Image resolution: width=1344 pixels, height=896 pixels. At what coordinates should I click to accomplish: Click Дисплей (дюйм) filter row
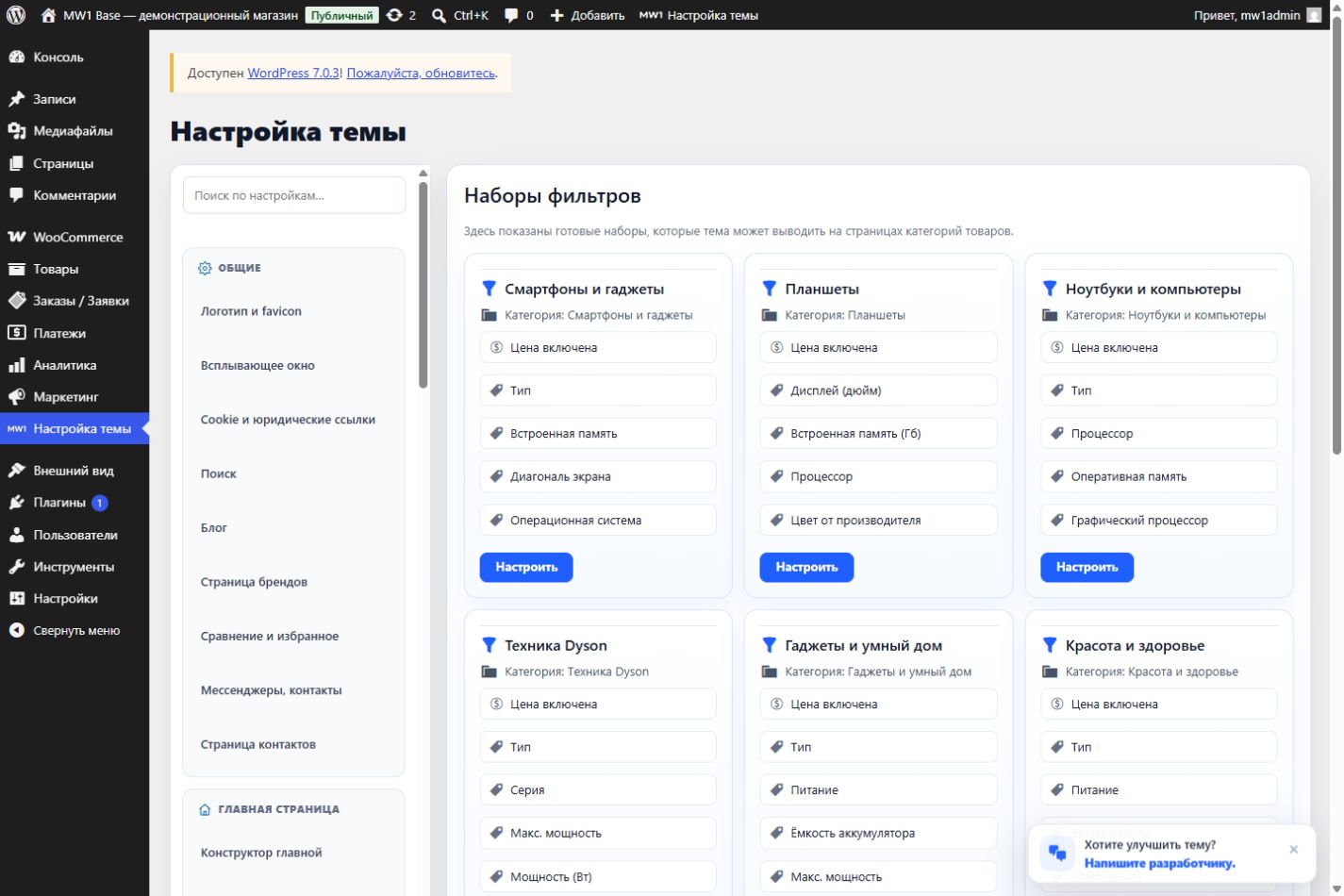click(878, 390)
